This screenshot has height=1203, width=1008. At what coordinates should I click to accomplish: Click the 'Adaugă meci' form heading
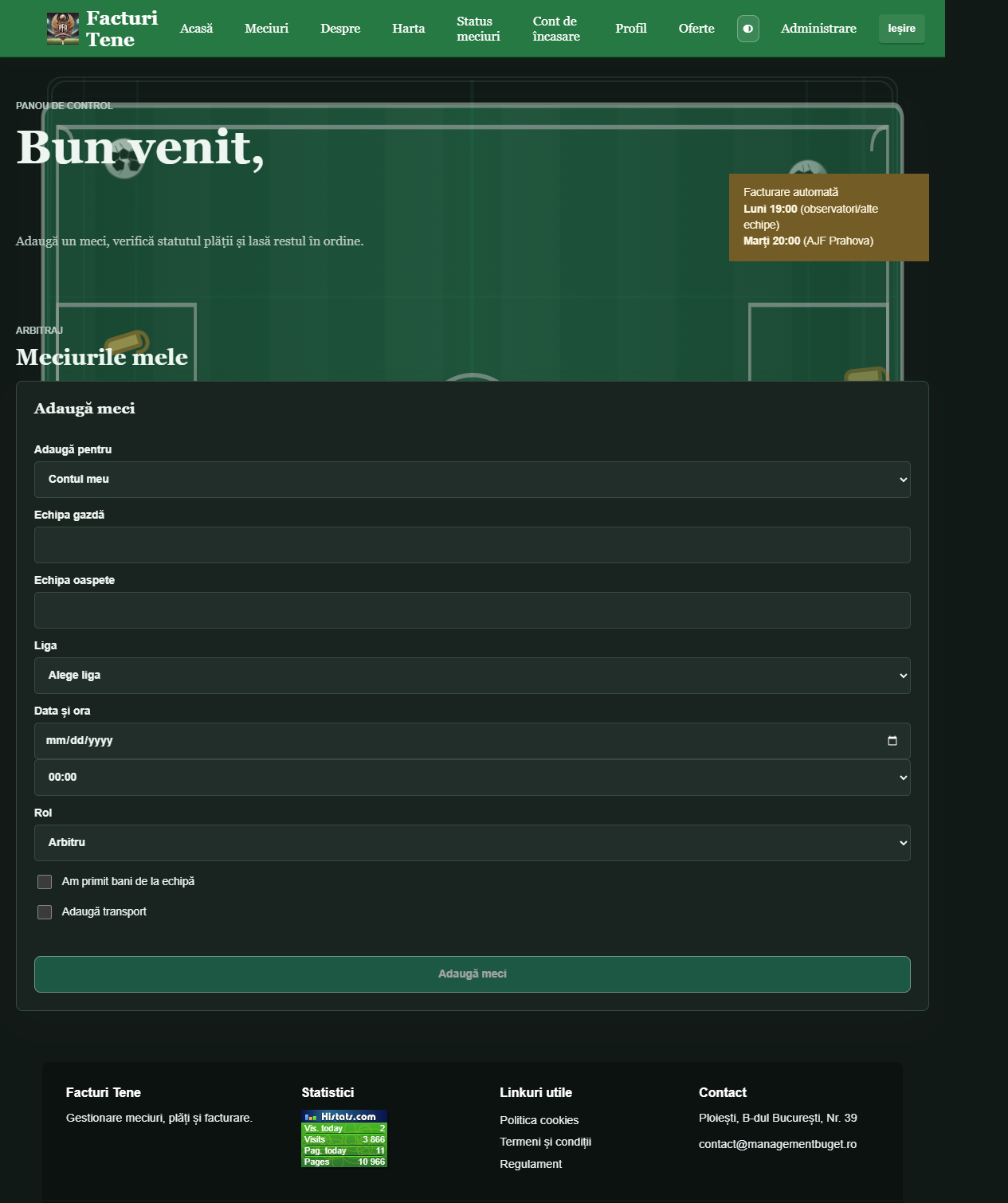84,409
